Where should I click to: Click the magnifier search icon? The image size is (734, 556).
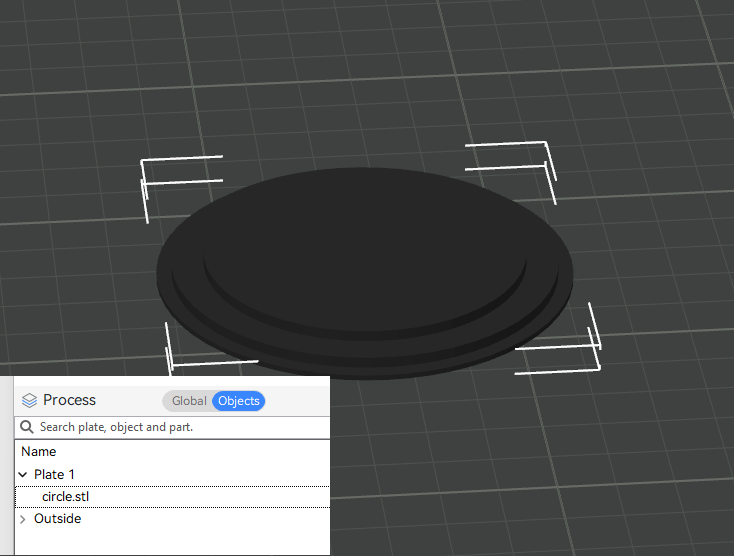pyautogui.click(x=27, y=427)
